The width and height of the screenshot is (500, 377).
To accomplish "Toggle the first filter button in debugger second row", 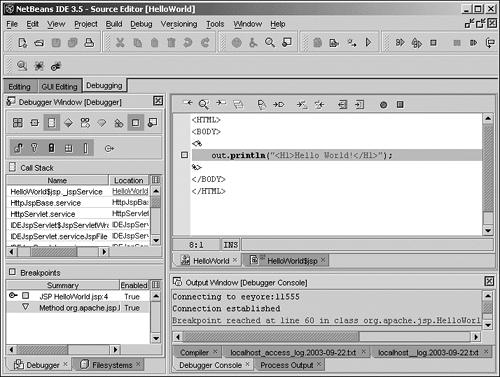I will coord(18,148).
